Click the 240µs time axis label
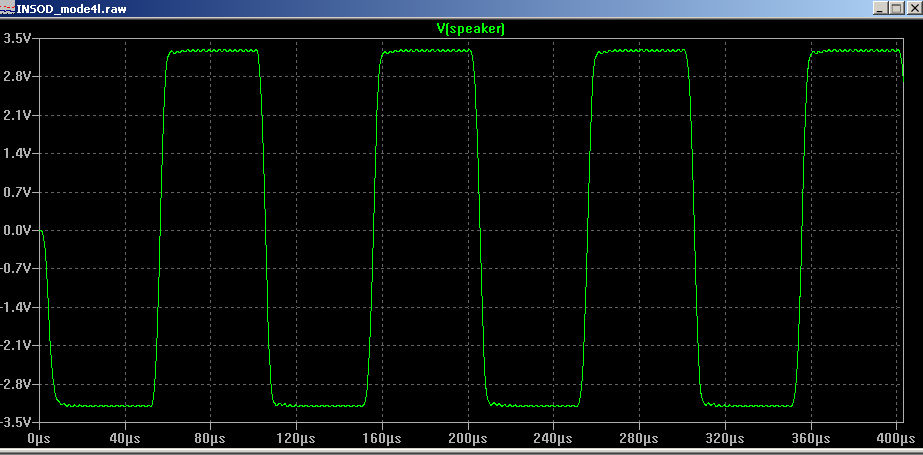 [x=553, y=439]
